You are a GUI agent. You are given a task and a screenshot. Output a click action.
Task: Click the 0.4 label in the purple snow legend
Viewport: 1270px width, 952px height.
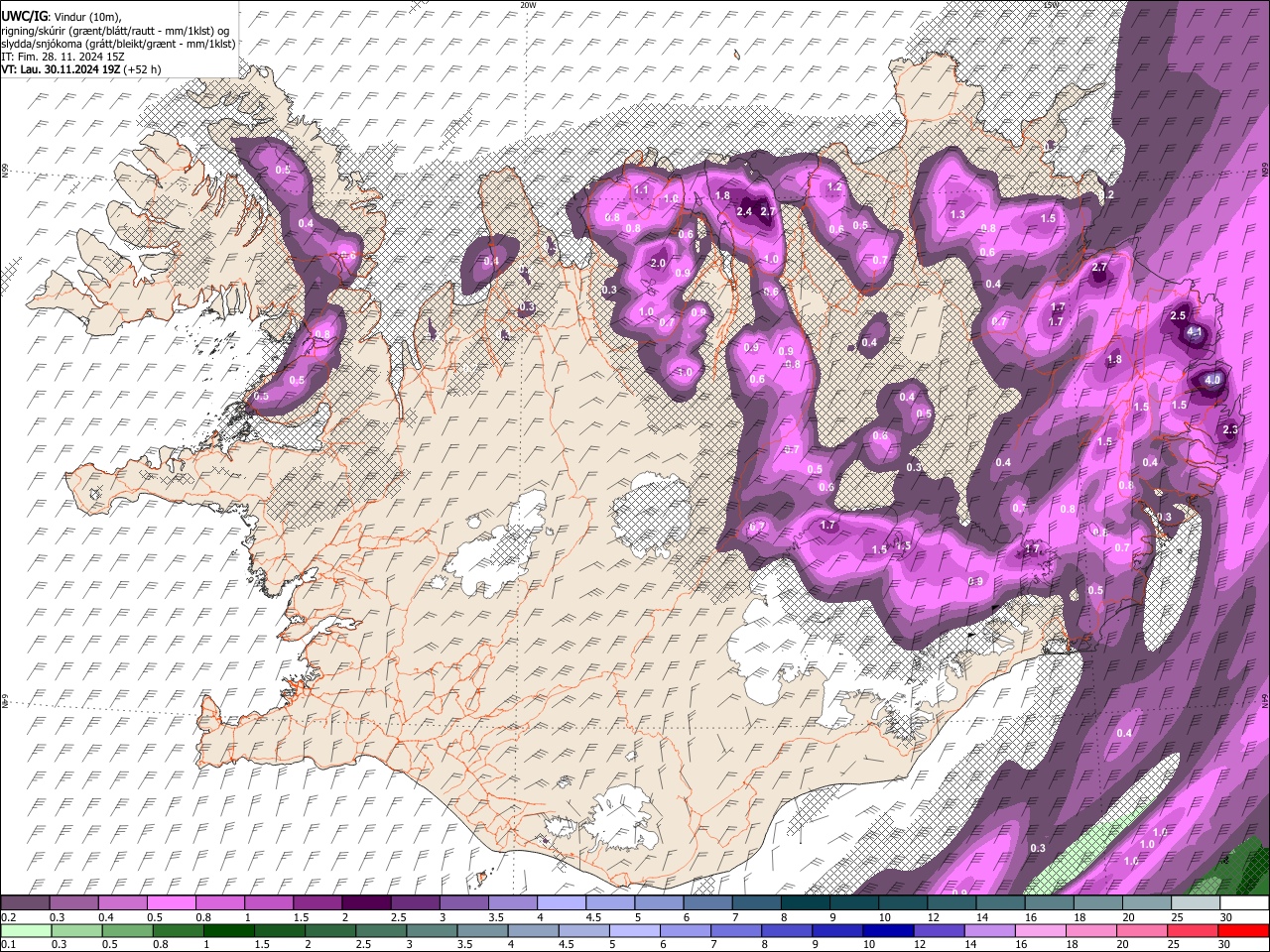point(105,917)
